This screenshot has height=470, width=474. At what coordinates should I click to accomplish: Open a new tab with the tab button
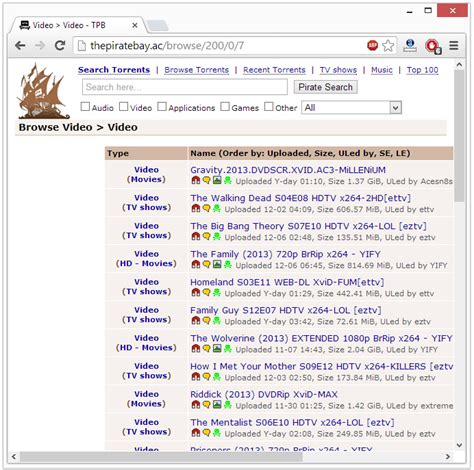tap(157, 25)
